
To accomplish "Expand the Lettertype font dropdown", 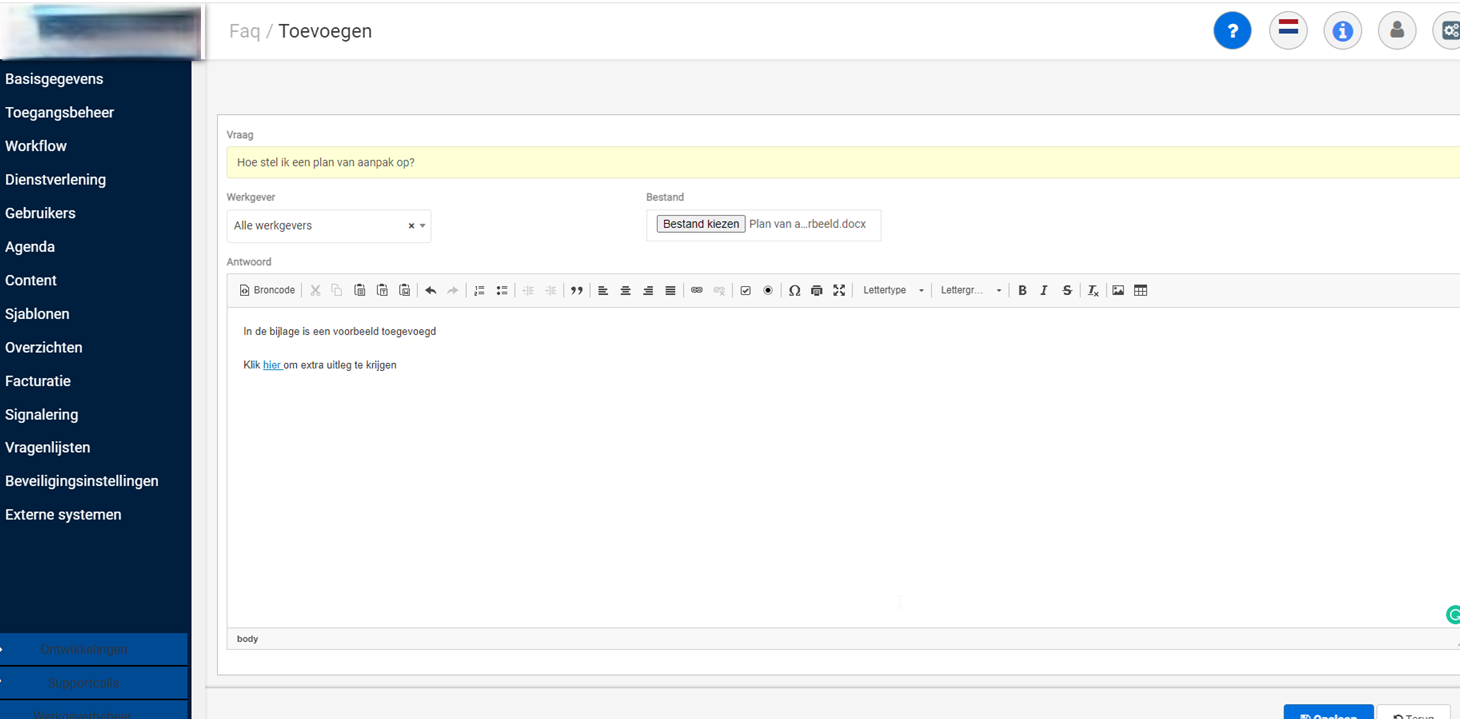I will point(893,291).
